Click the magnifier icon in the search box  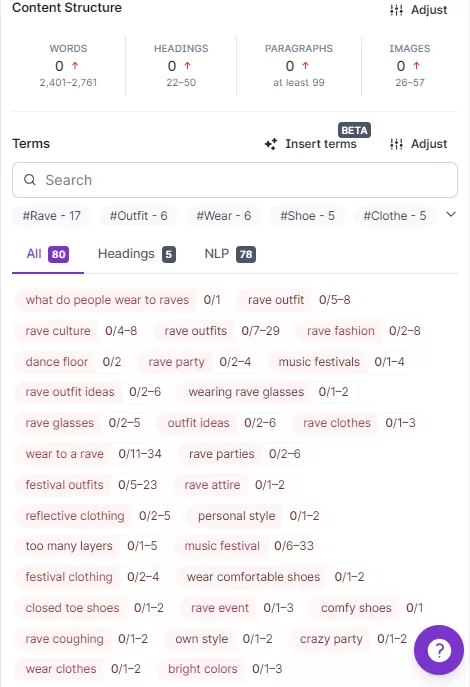pos(30,180)
